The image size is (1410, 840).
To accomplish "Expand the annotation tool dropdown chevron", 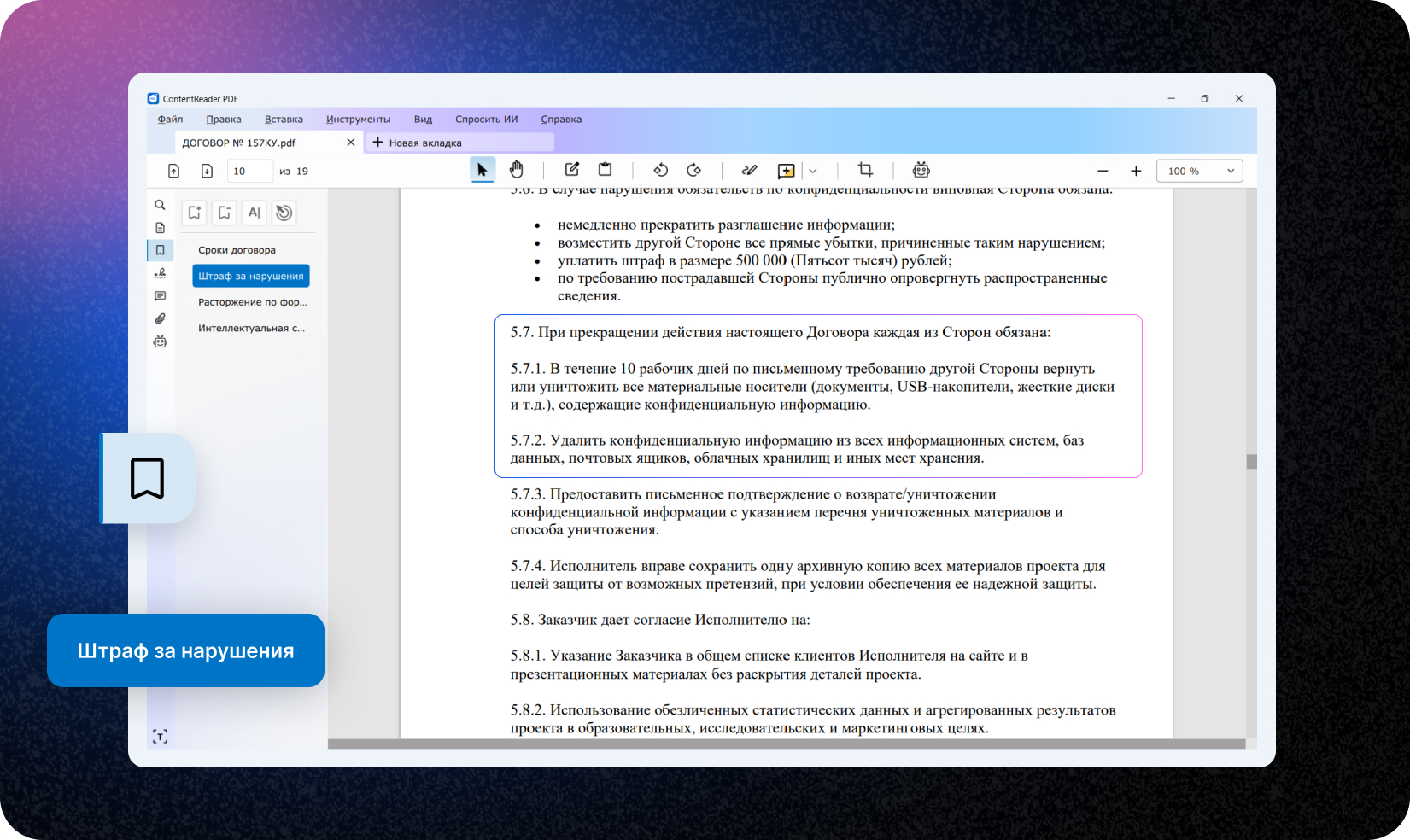I will pyautogui.click(x=812, y=171).
